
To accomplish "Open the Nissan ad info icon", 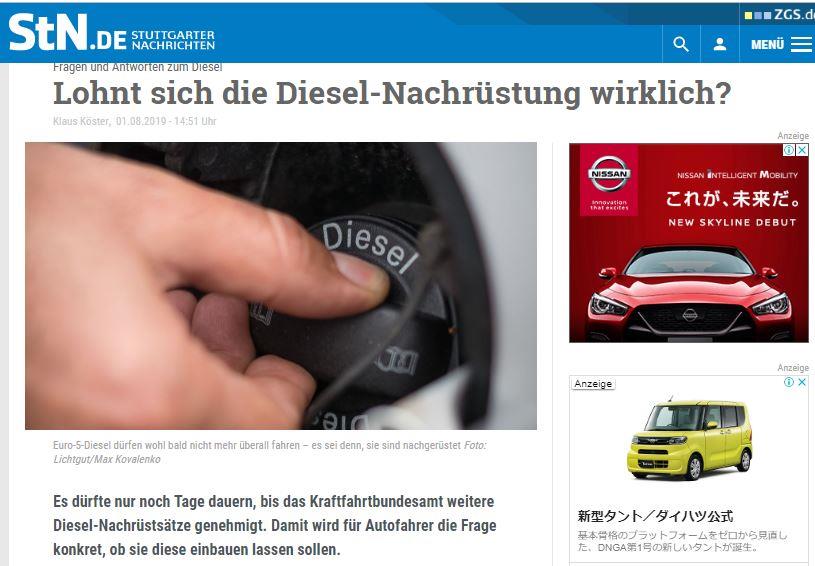I will point(790,150).
